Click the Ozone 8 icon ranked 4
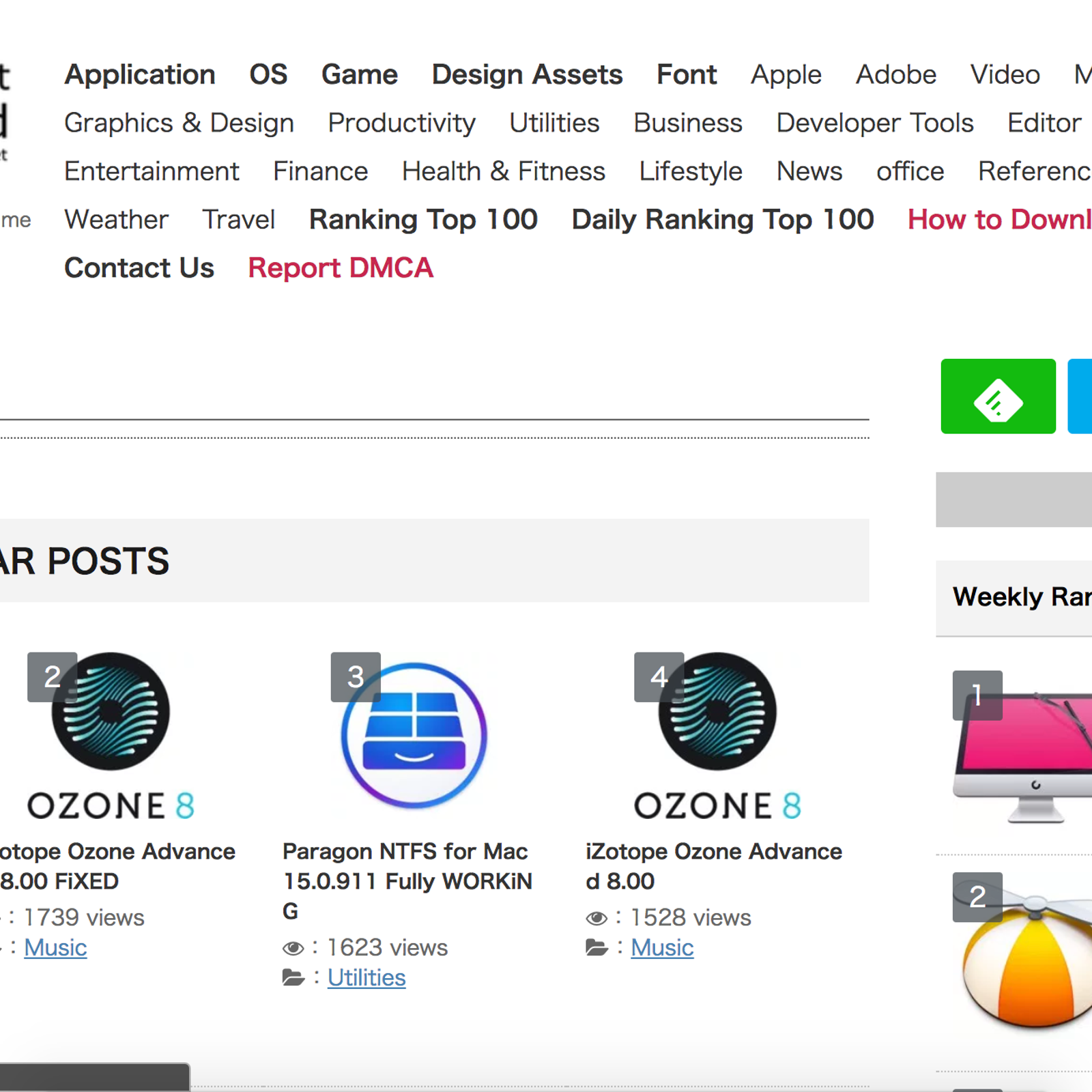1092x1092 pixels. tap(717, 737)
